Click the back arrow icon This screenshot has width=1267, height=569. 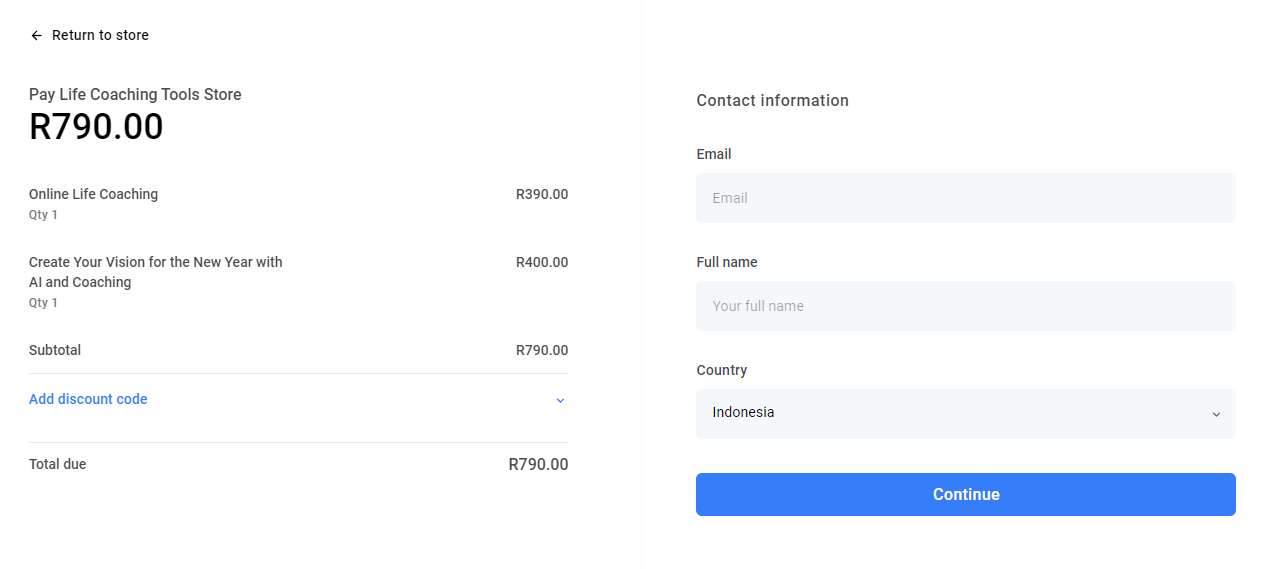37,36
